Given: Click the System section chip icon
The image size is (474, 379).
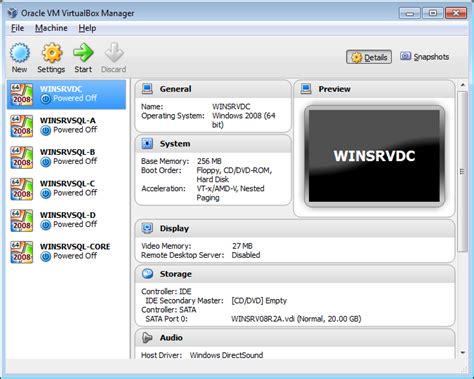Looking at the screenshot, I should pyautogui.click(x=147, y=143).
